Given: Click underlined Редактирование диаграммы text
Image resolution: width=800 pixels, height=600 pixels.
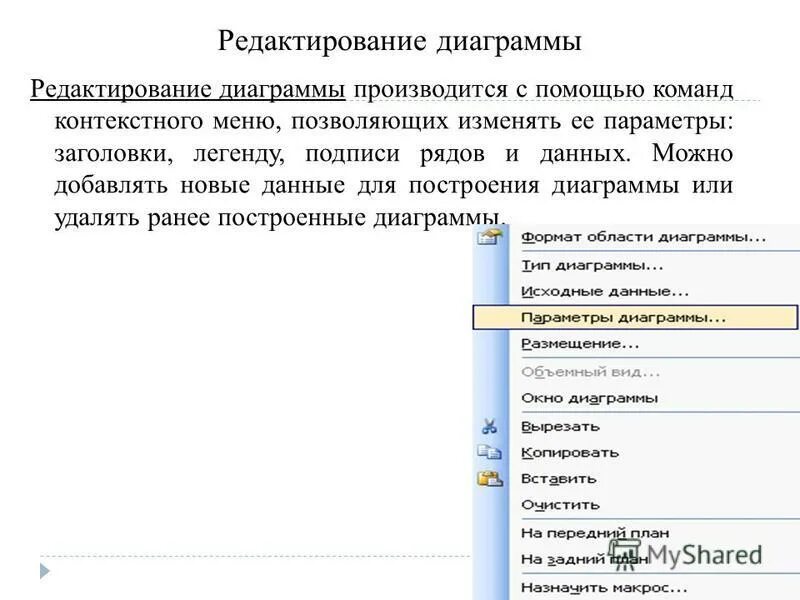Looking at the screenshot, I should [x=188, y=89].
